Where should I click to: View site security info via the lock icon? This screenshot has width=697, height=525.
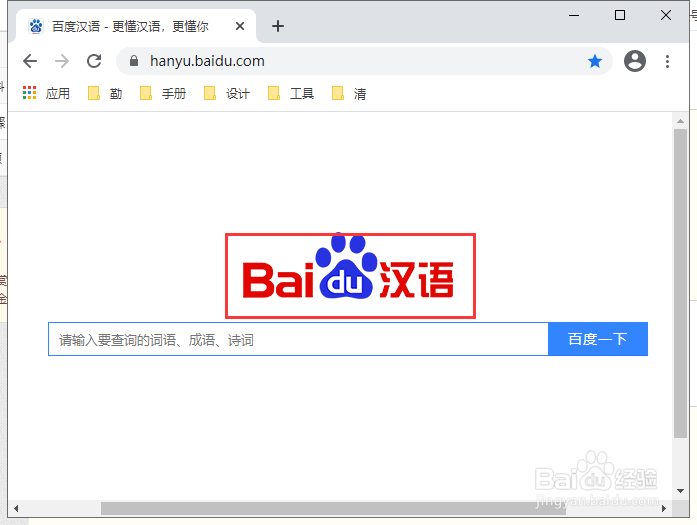(x=134, y=61)
